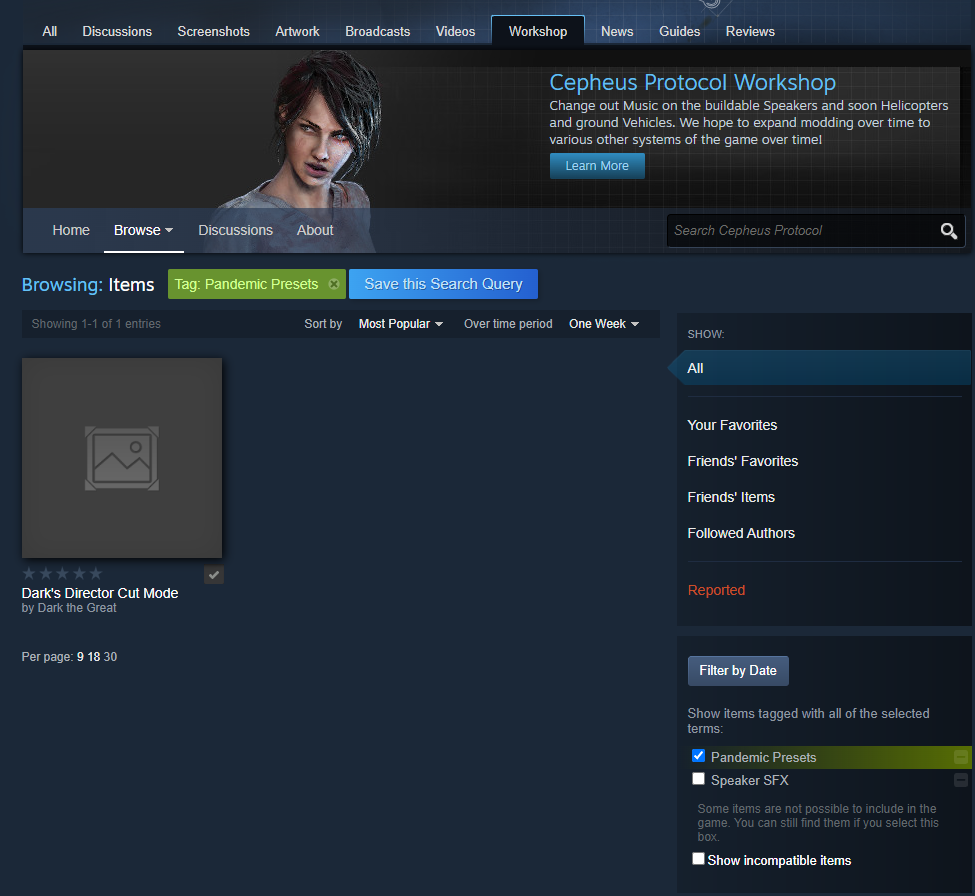Remove the Pandemic Presets tag filter
The height and width of the screenshot is (896, 975).
tap(334, 284)
